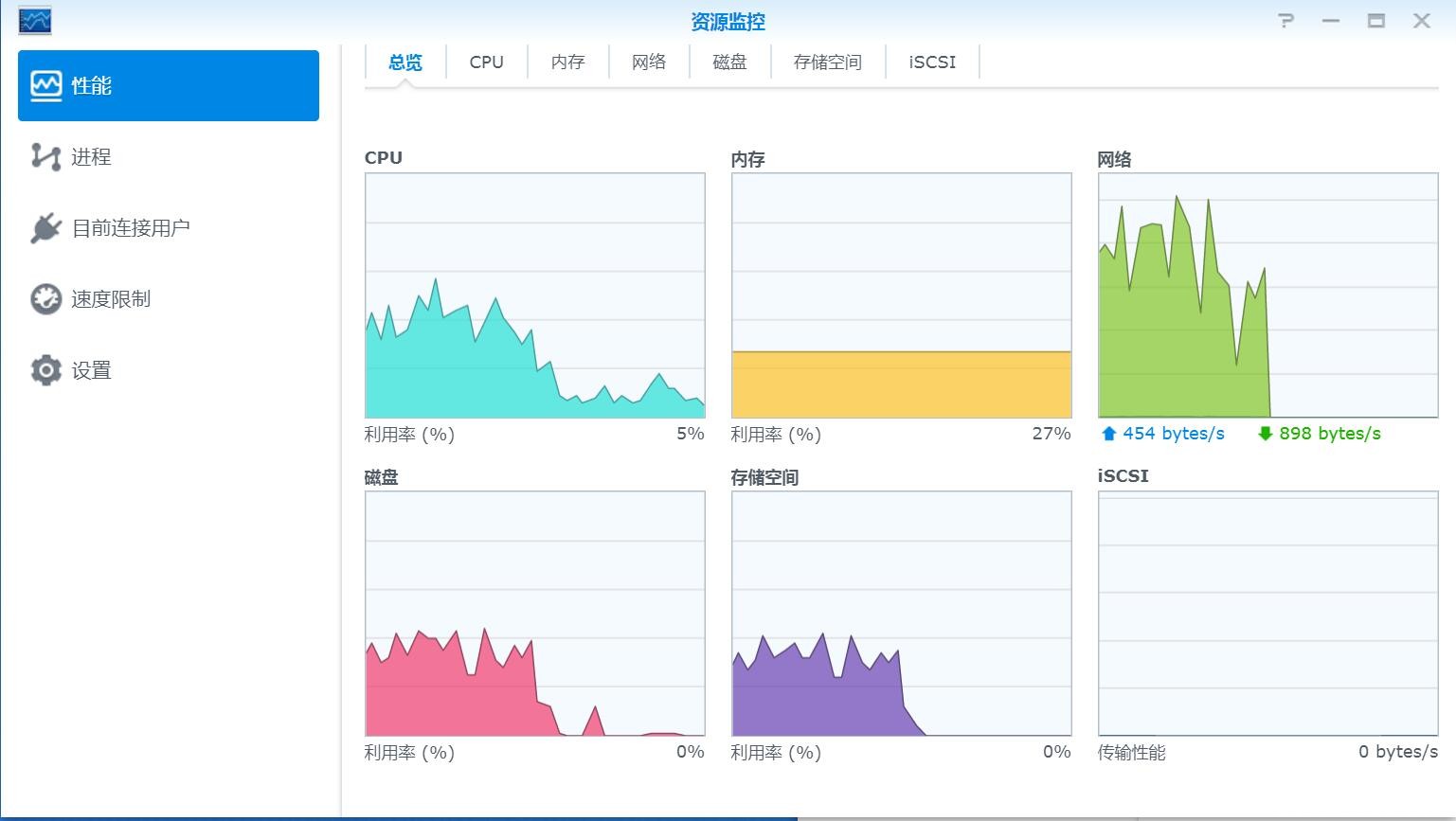Click the 5% CPU usage value
1456x821 pixels.
(691, 434)
